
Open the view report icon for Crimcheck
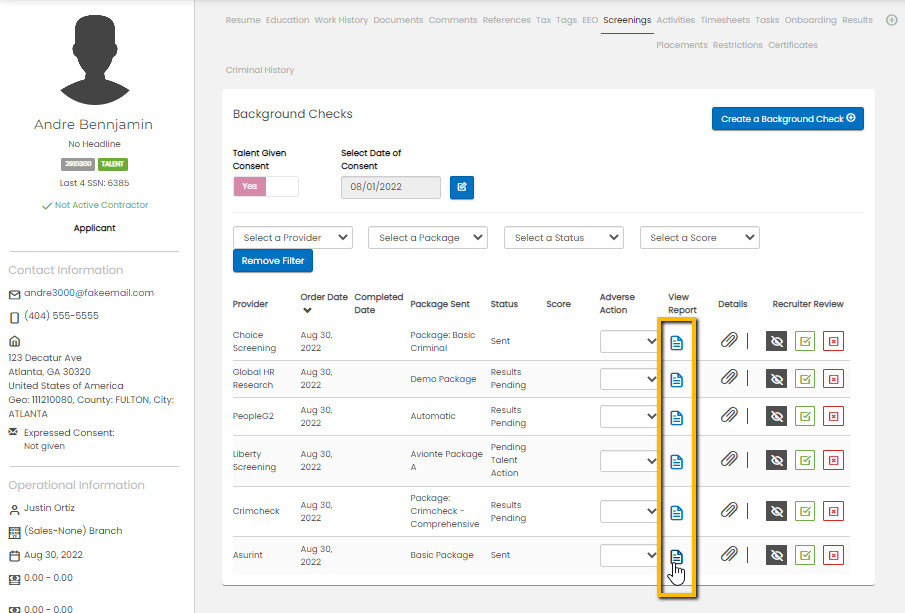[676, 513]
